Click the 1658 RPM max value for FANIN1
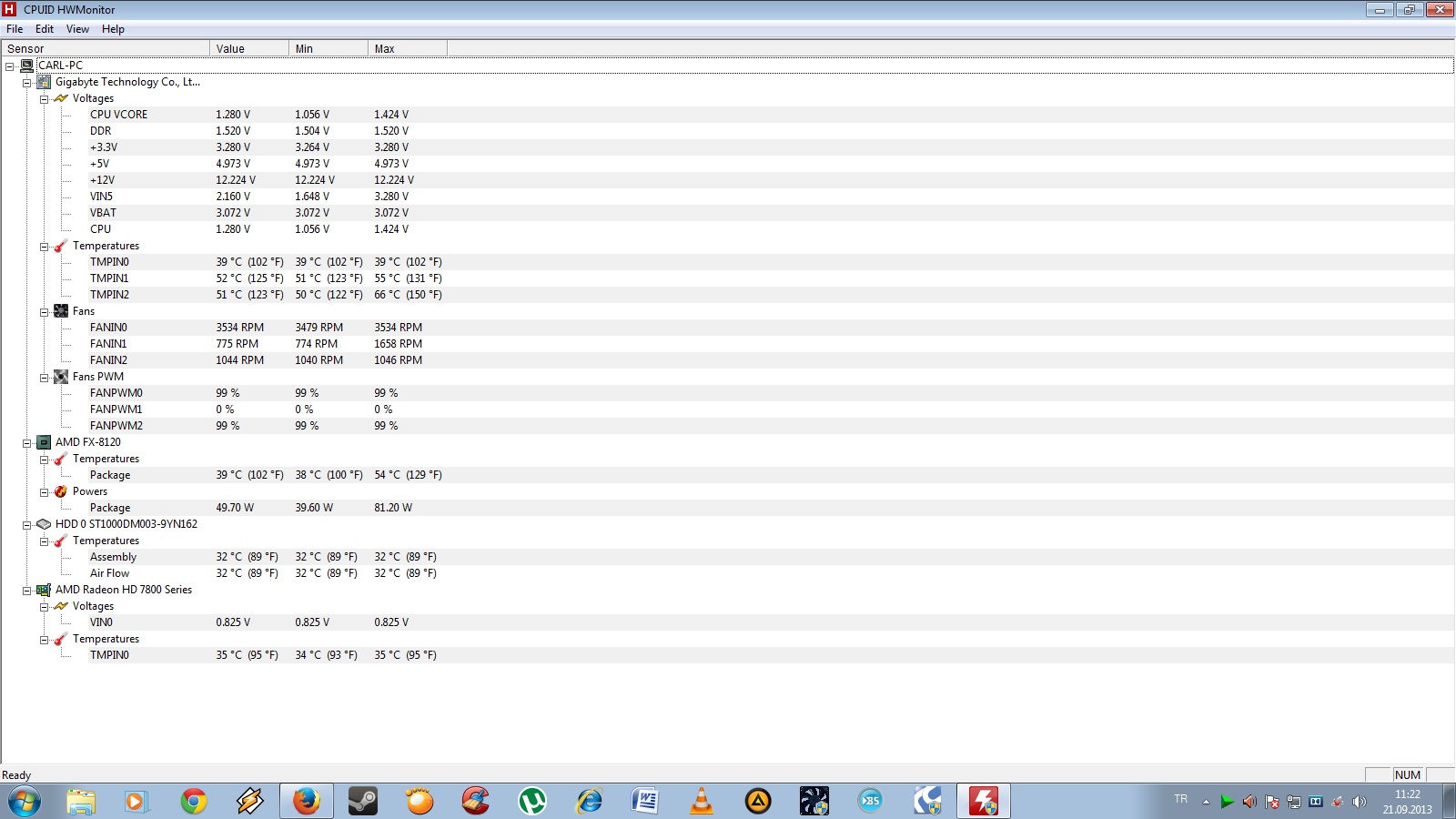Image resolution: width=1456 pixels, height=819 pixels. point(398,344)
